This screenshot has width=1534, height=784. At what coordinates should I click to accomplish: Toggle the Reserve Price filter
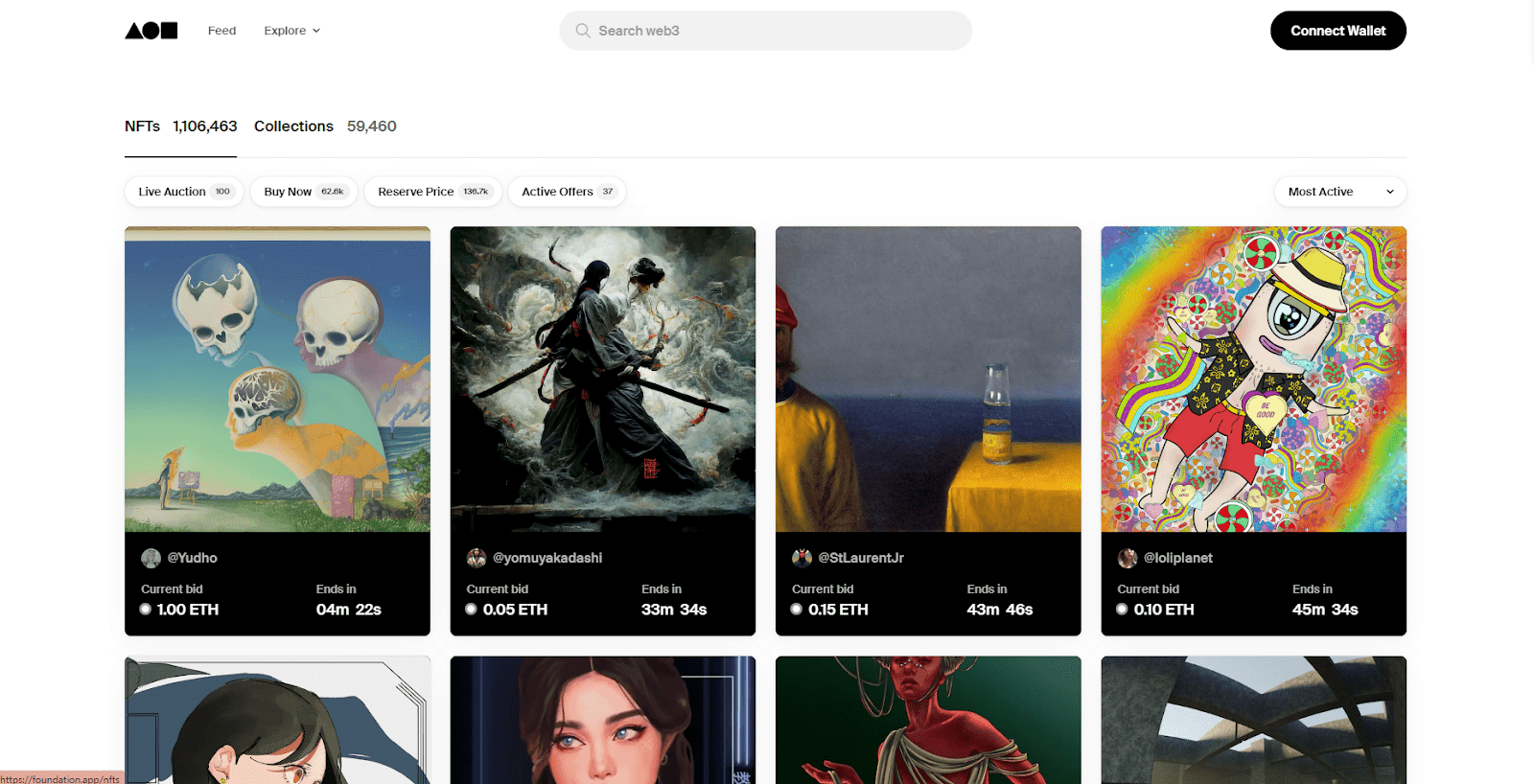[x=432, y=192]
